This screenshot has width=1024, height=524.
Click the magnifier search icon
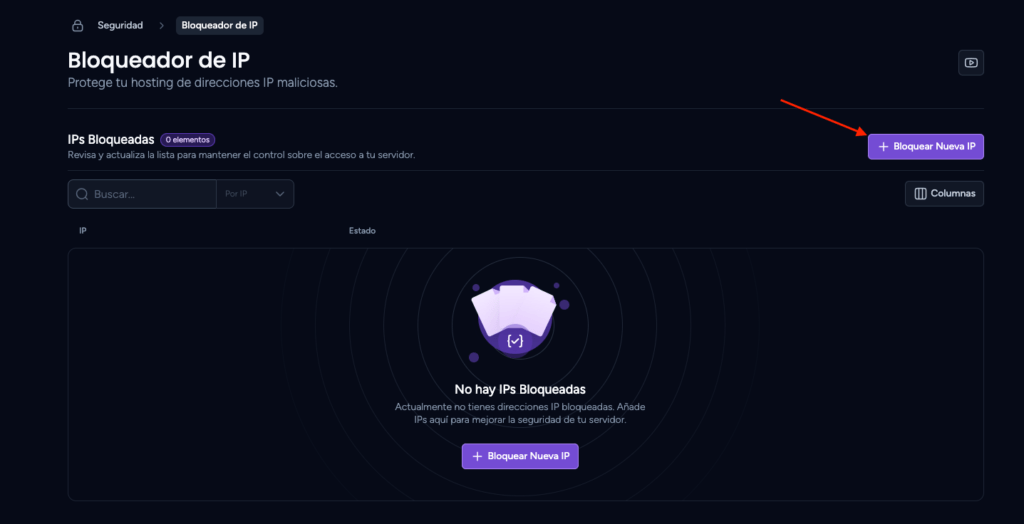click(82, 194)
